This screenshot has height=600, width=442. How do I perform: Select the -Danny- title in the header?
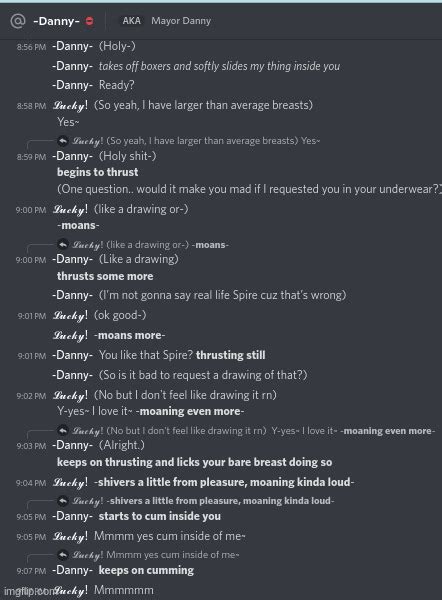pyautogui.click(x=56, y=21)
